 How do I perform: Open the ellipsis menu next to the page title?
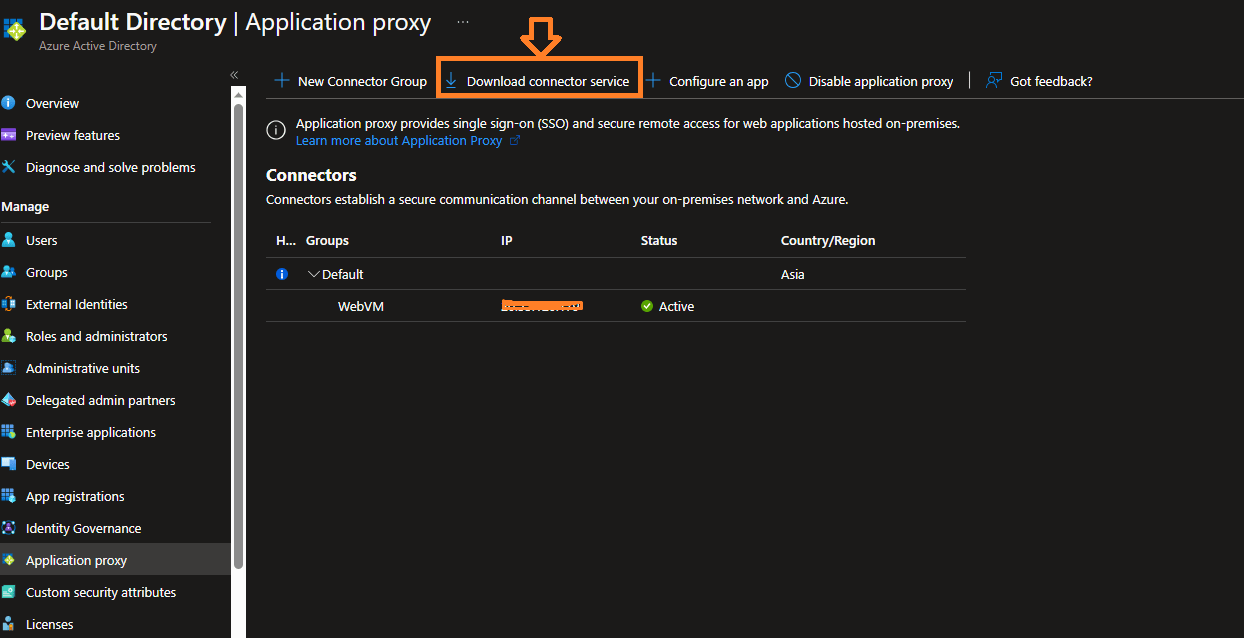click(462, 20)
